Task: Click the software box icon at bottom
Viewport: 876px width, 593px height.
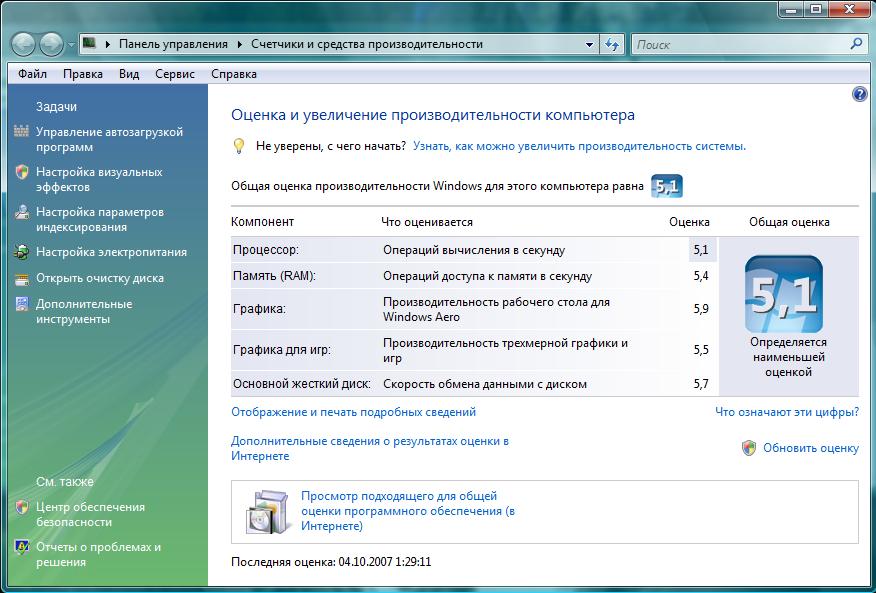Action: [x=267, y=511]
